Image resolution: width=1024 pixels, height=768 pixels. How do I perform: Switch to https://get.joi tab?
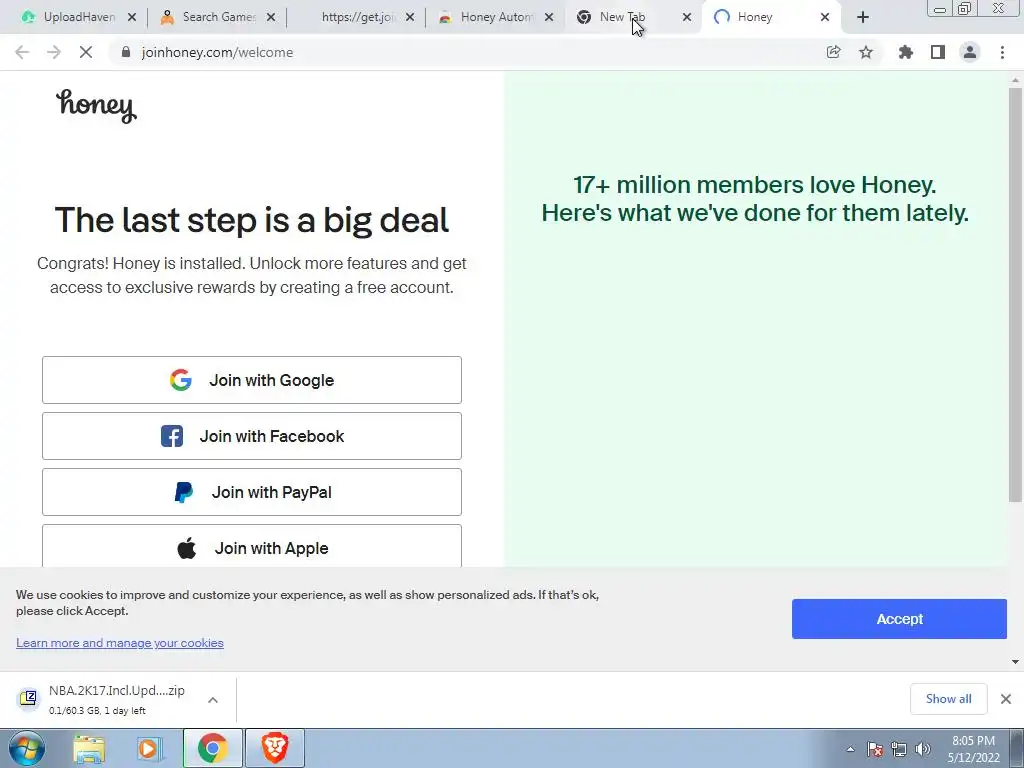359,17
